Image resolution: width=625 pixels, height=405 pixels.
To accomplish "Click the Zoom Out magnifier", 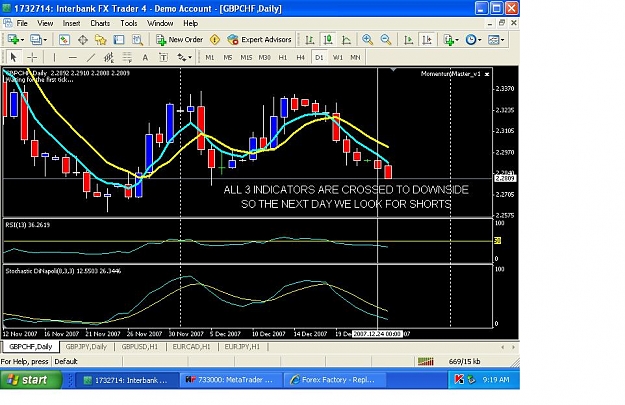I will (x=385, y=39).
